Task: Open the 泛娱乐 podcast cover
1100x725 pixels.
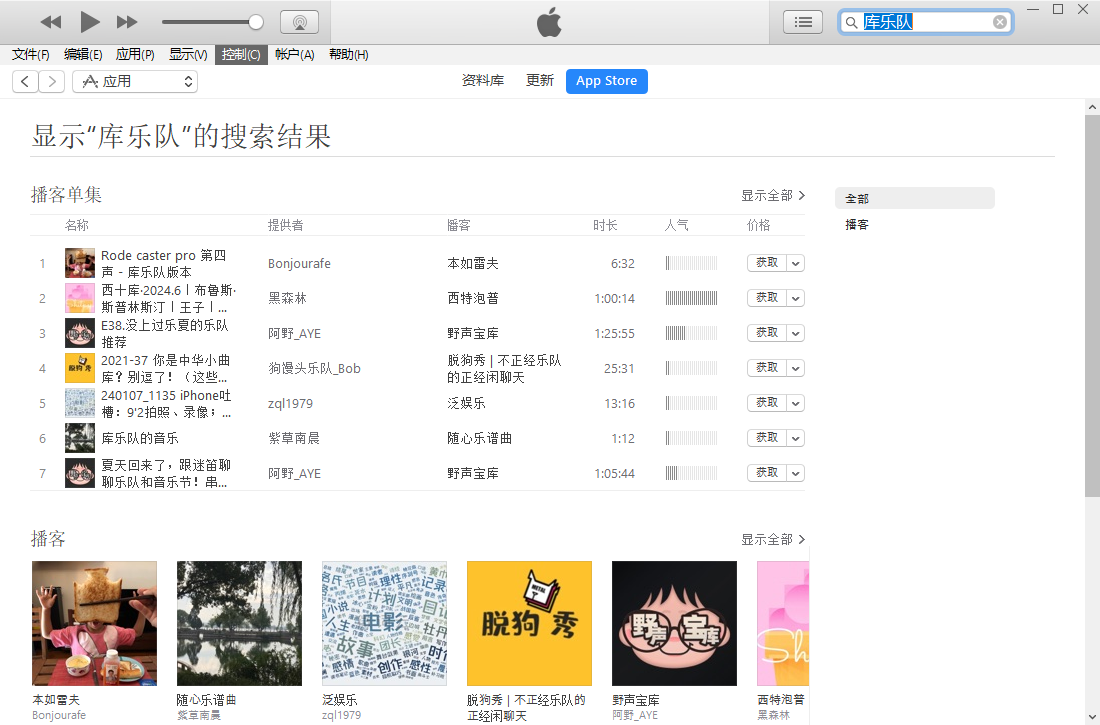Action: tap(384, 623)
